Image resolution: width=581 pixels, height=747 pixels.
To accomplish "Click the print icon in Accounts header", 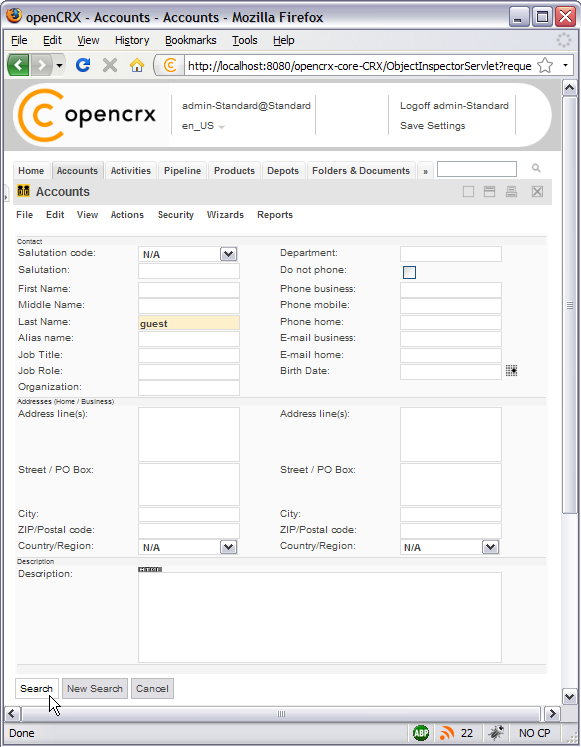I will point(511,192).
